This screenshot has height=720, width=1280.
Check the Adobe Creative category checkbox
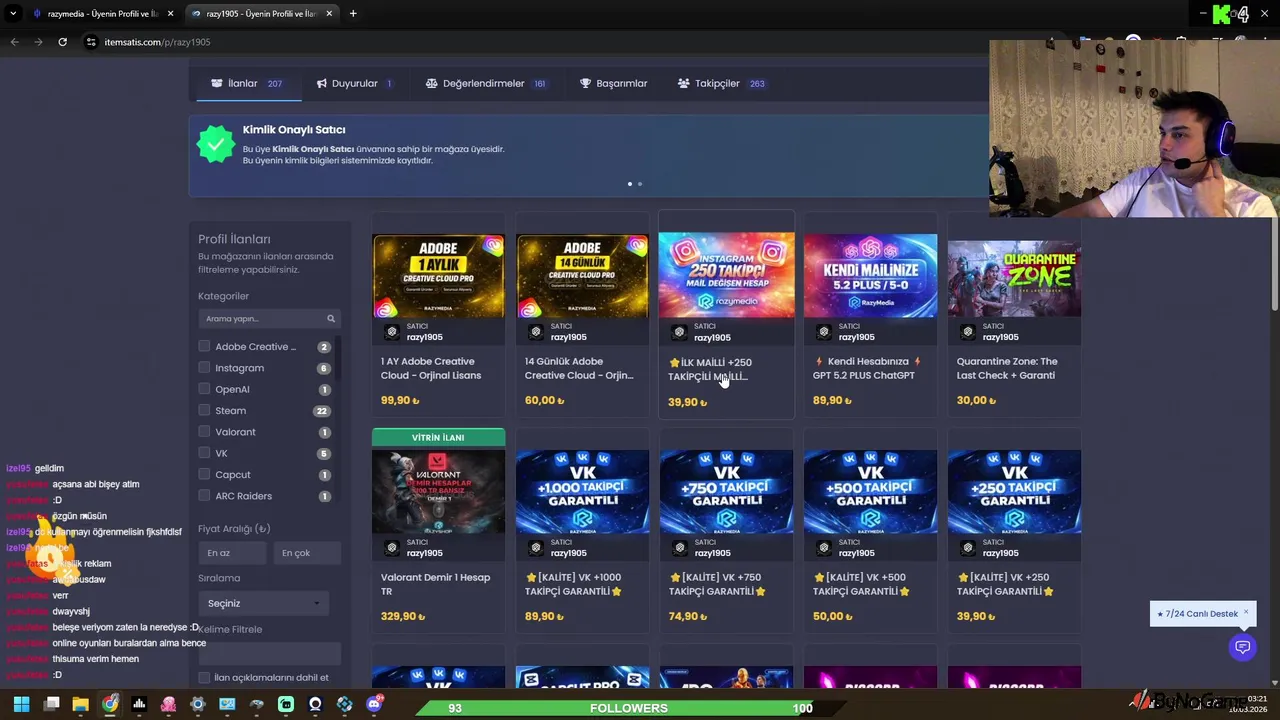tap(204, 346)
